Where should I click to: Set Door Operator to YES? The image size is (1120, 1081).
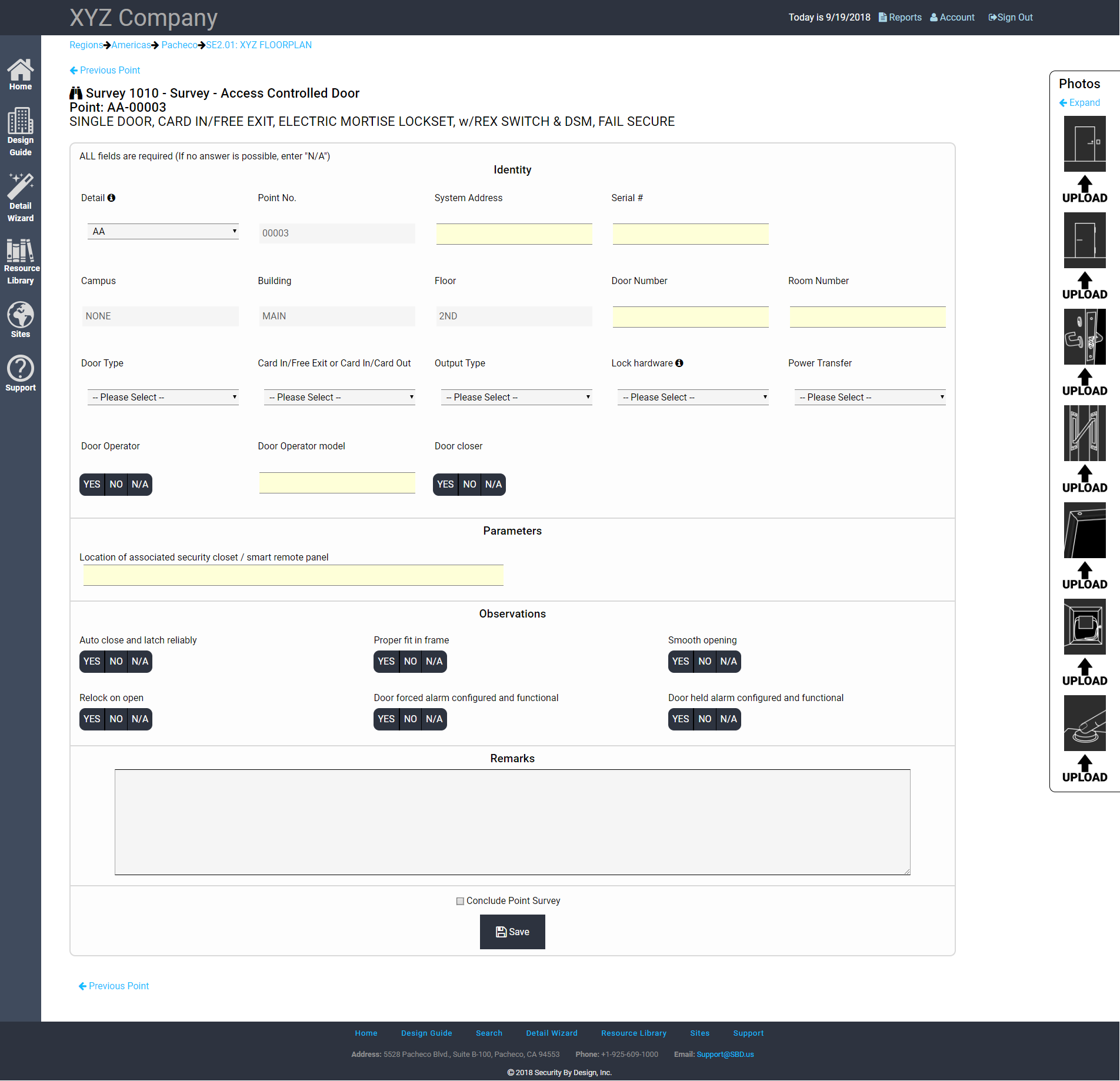[x=92, y=485]
